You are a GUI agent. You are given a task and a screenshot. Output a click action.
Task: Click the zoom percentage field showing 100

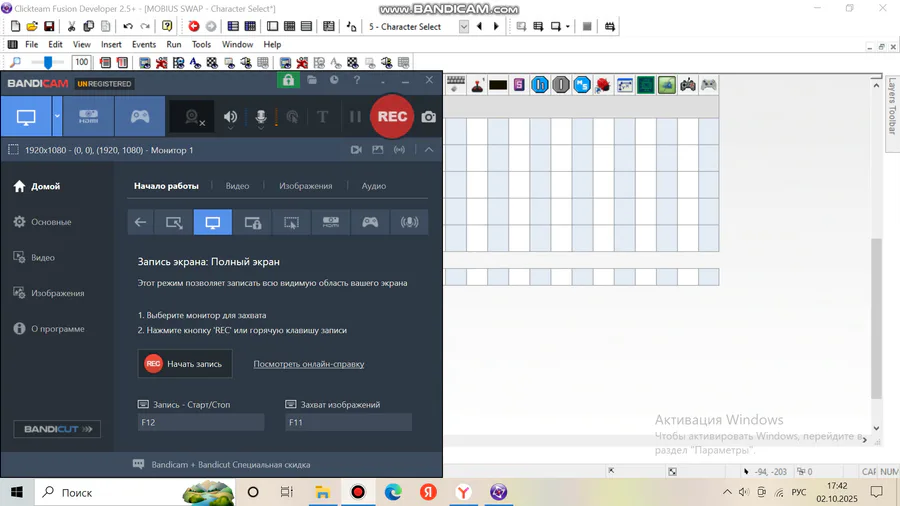(82, 62)
